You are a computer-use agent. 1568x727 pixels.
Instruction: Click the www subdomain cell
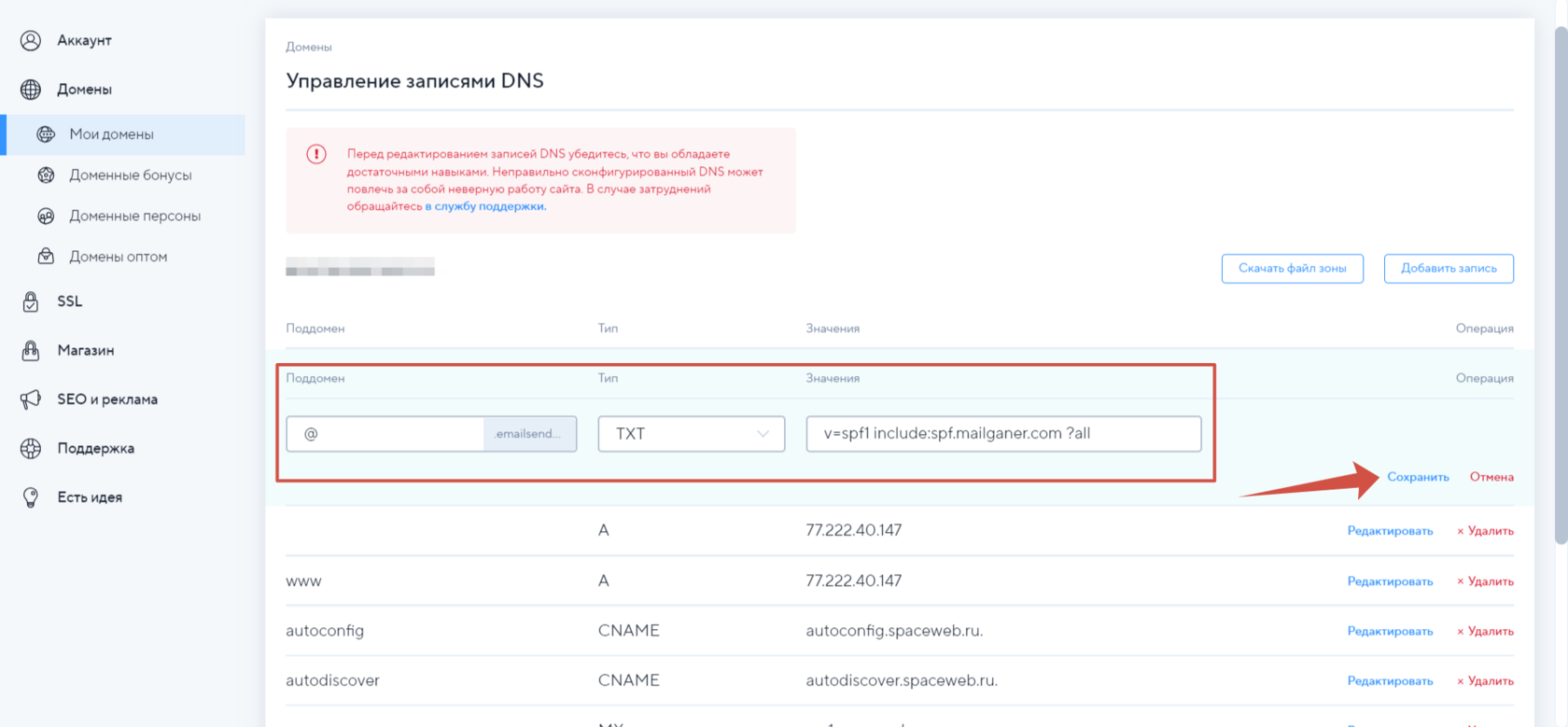tap(303, 581)
